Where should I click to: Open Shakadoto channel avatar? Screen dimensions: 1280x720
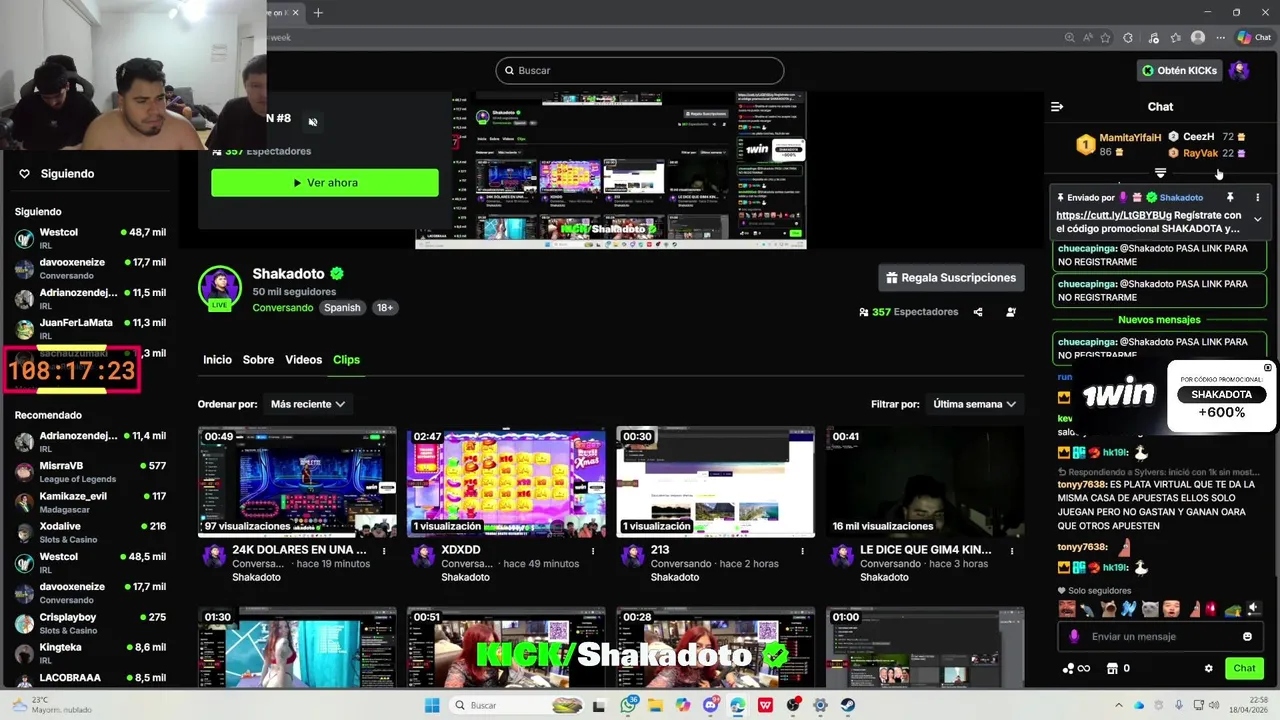[220, 288]
